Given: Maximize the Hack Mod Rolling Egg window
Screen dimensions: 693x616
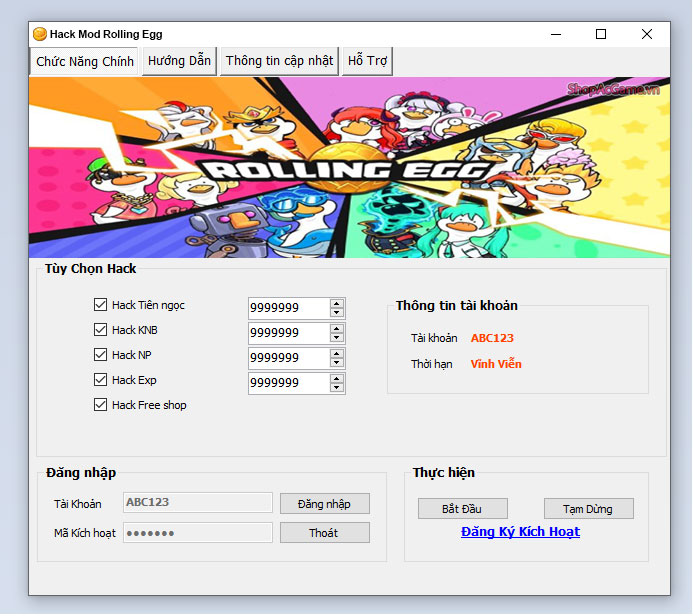Looking at the screenshot, I should coord(601,34).
